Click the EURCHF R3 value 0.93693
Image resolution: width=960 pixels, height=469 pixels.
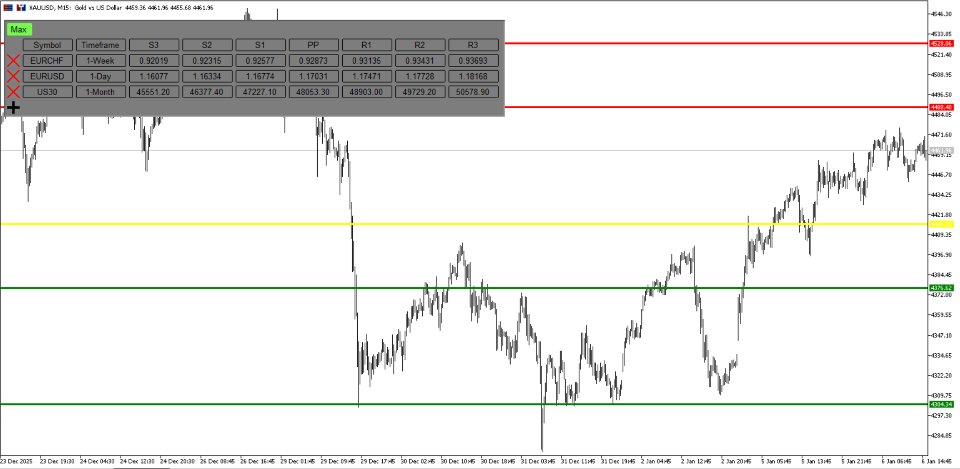(474, 61)
